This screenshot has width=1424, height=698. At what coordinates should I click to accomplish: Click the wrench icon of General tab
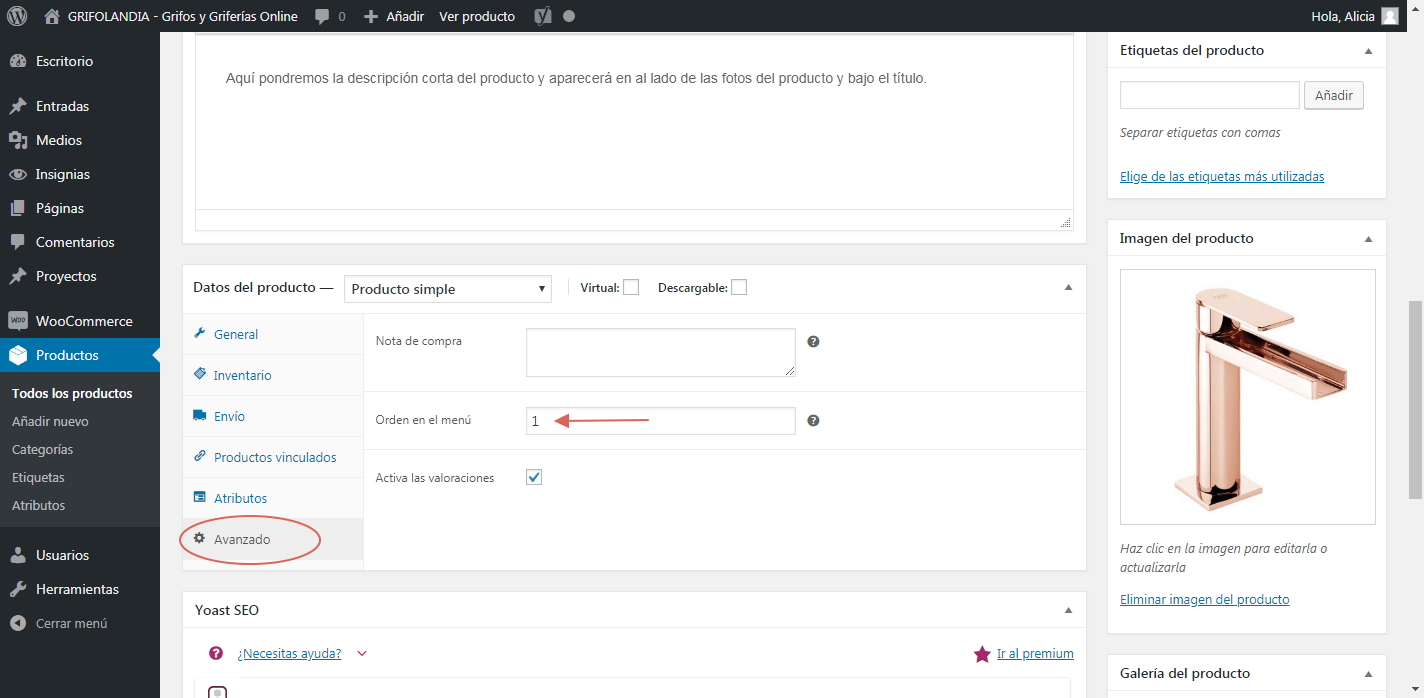(x=200, y=334)
